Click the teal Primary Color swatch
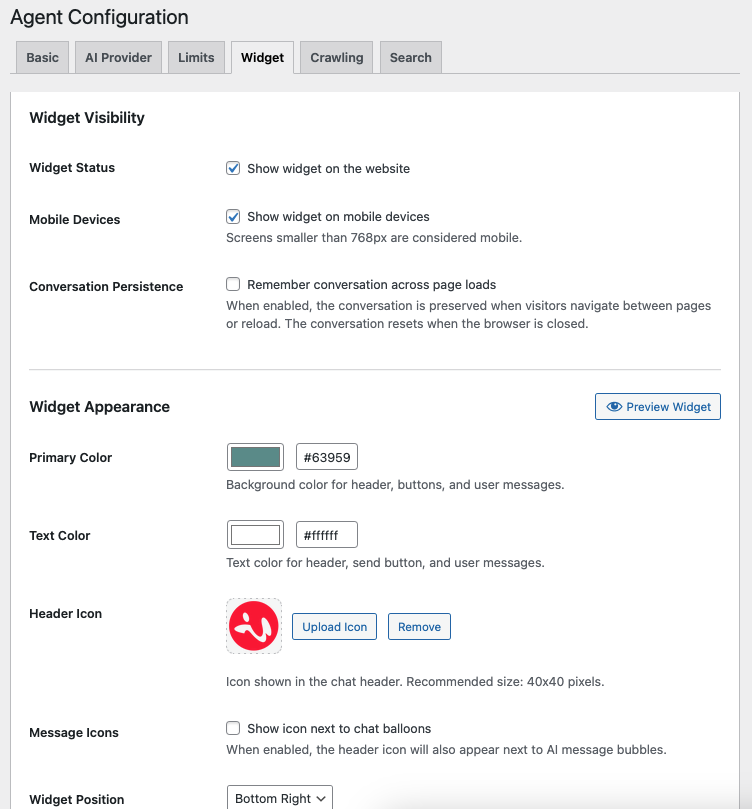Screen dimensions: 752x809 point(255,456)
